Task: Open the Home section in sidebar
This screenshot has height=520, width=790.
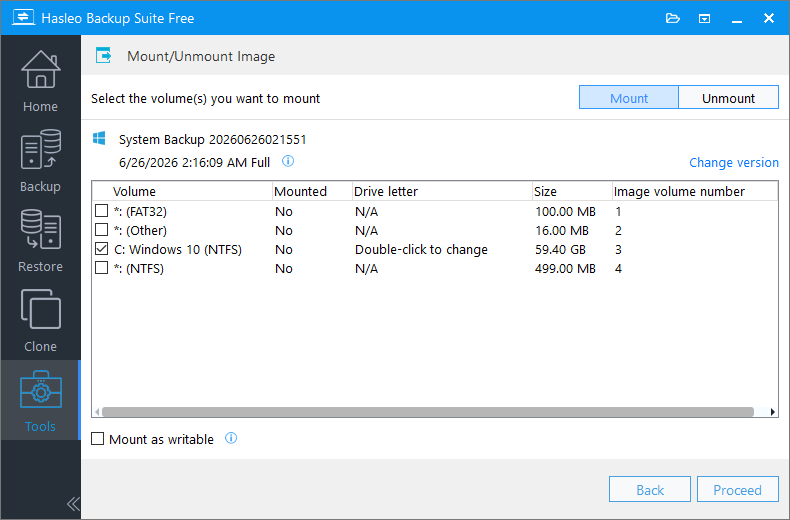Action: click(x=40, y=82)
